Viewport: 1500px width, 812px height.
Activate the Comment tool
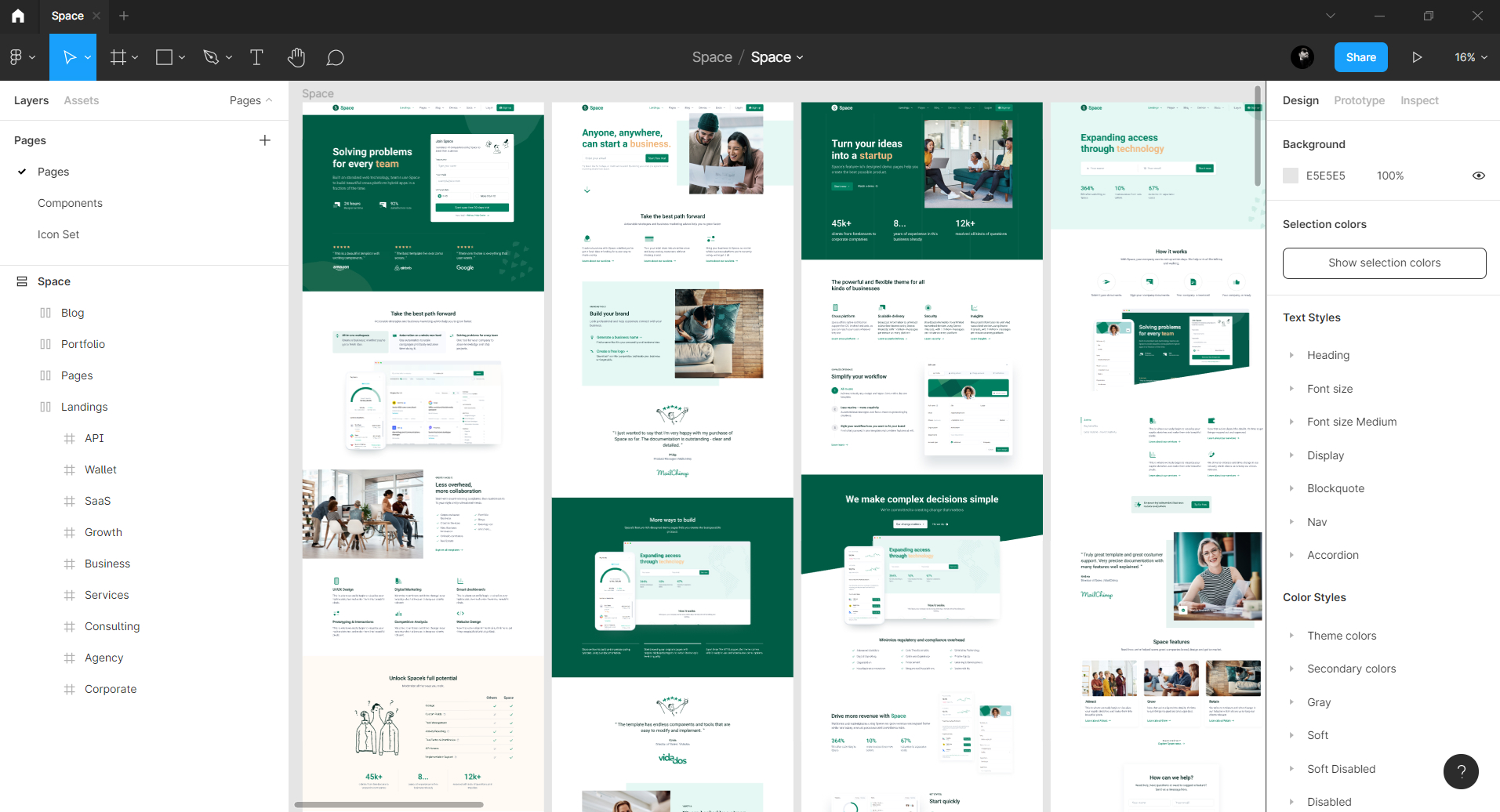[x=336, y=57]
